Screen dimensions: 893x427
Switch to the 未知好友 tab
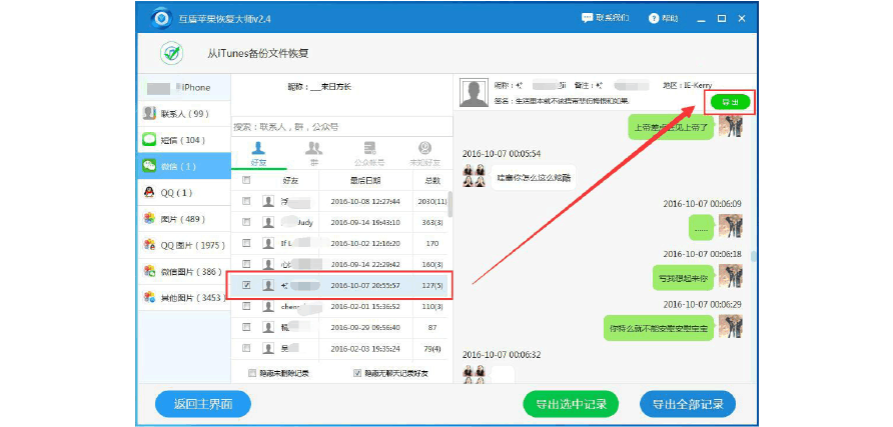[x=425, y=154]
